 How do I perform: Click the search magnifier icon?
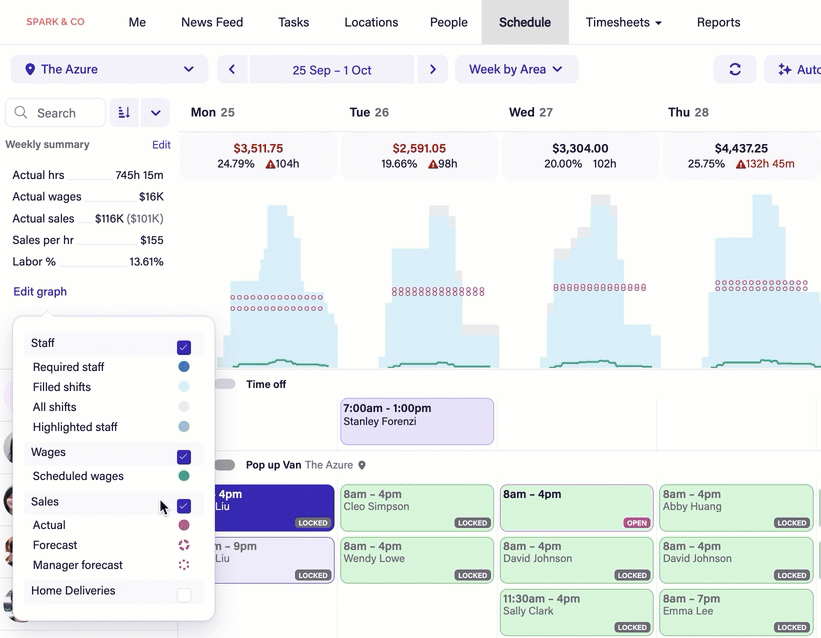tap(23, 113)
